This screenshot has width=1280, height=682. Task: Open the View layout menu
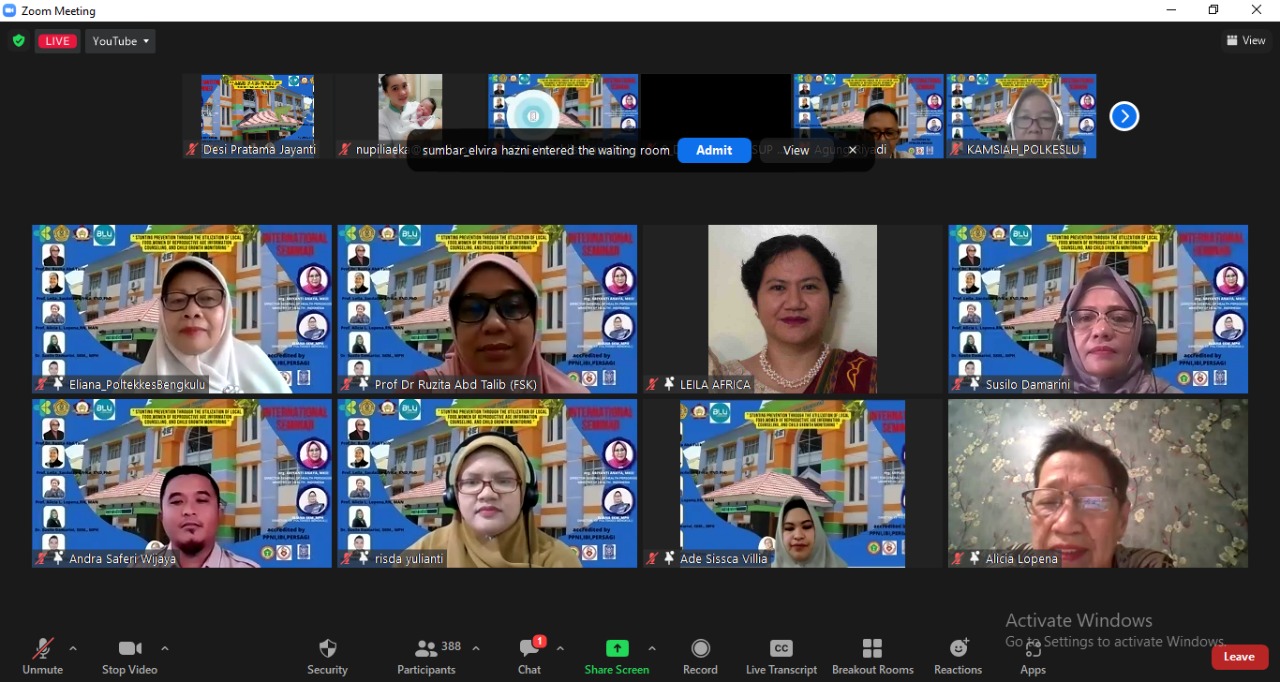[1246, 41]
